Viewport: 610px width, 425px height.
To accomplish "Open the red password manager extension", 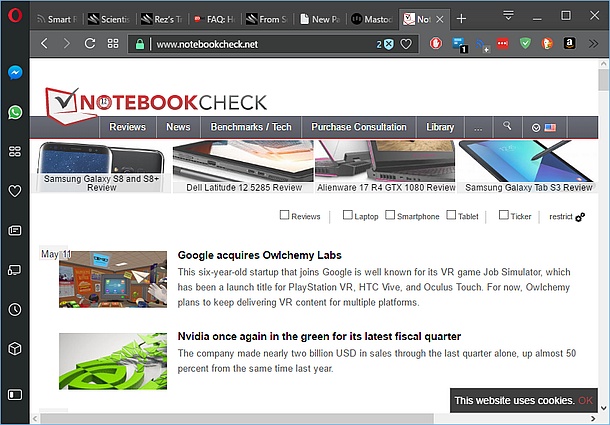I will click(x=502, y=44).
